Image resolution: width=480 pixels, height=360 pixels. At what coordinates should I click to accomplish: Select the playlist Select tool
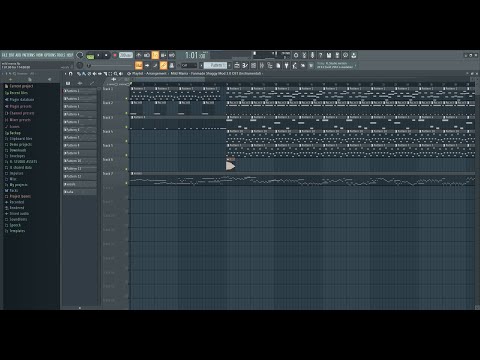[x=110, y=74]
